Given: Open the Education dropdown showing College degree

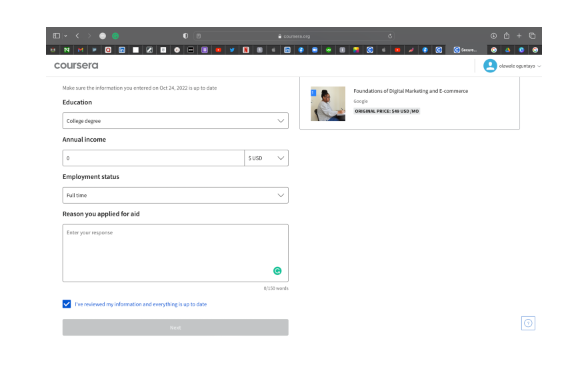Looking at the screenshot, I should [175, 121].
